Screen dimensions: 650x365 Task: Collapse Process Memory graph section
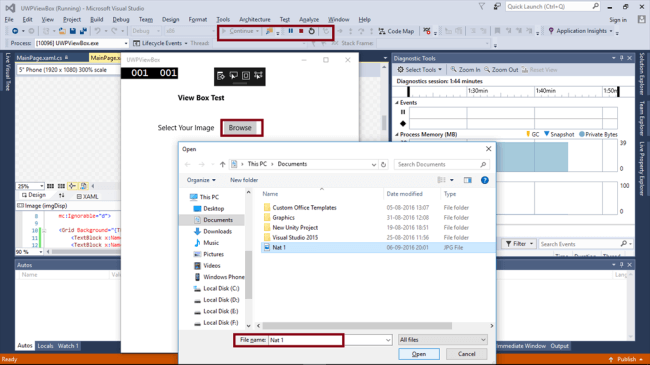[x=397, y=134]
